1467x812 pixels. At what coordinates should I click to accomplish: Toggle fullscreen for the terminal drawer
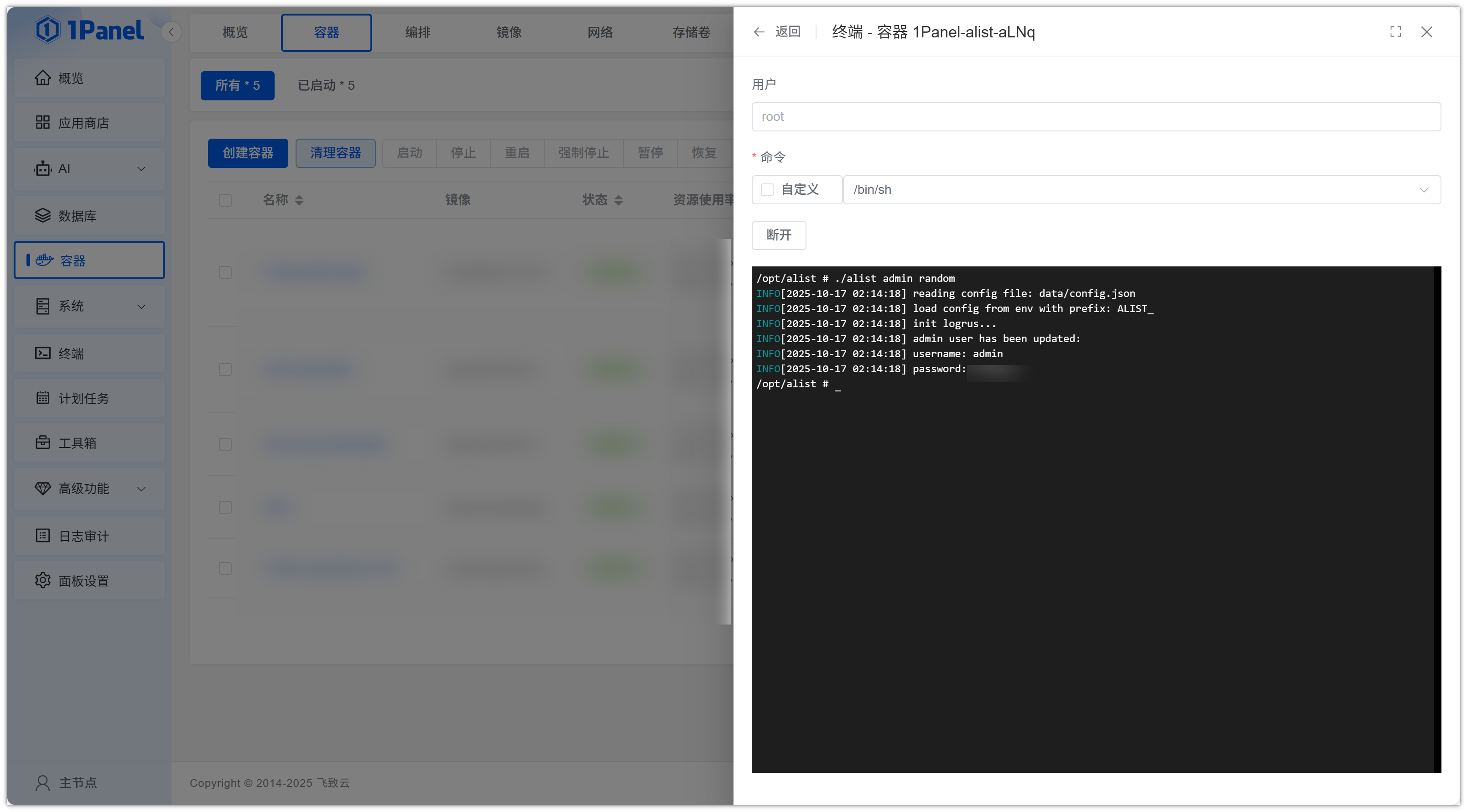point(1395,32)
